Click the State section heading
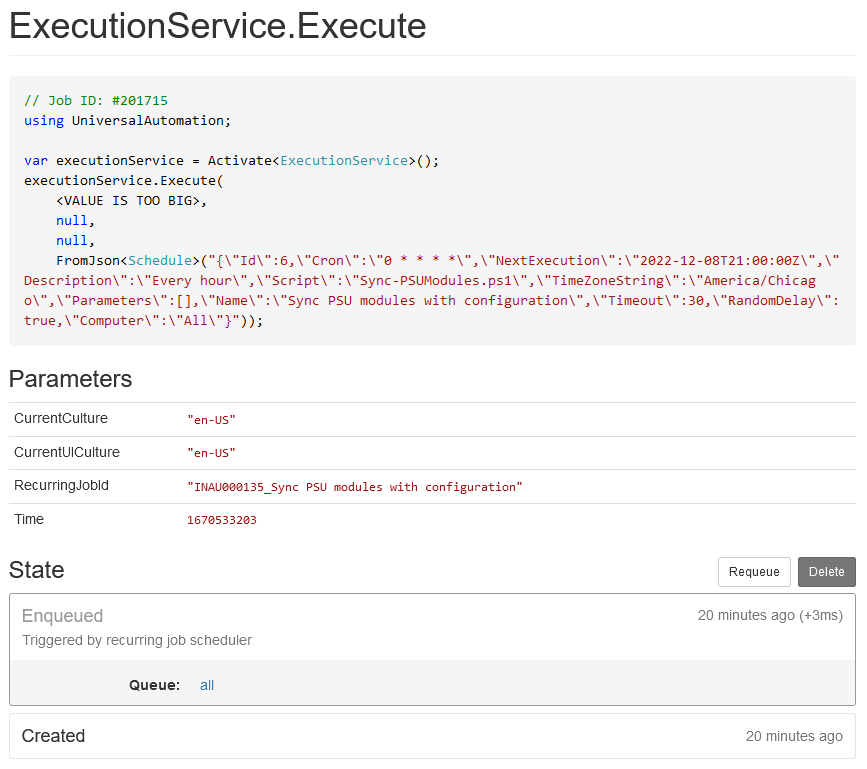The image size is (867, 769). click(x=35, y=570)
